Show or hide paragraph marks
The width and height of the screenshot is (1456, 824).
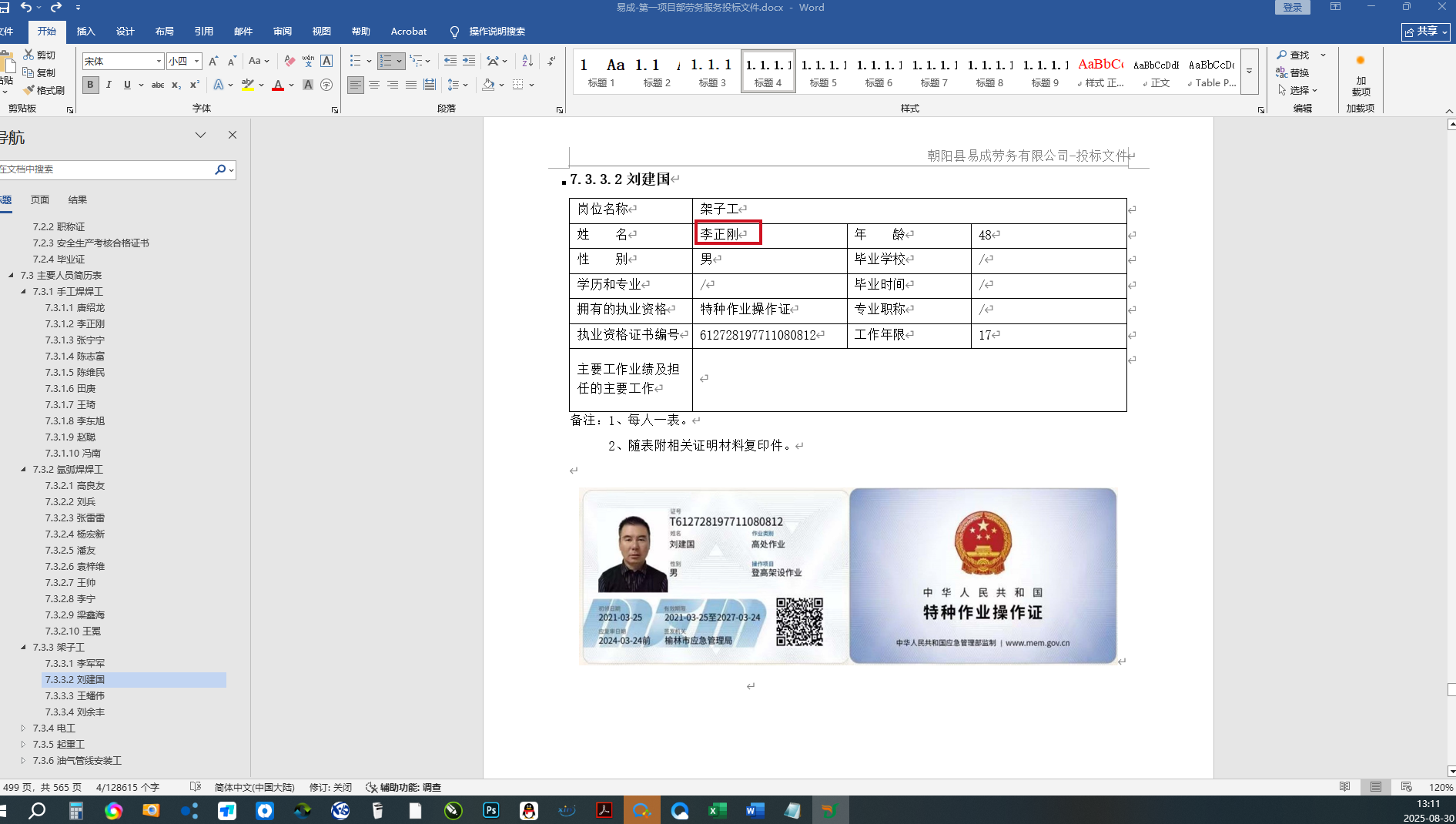pyautogui.click(x=551, y=61)
